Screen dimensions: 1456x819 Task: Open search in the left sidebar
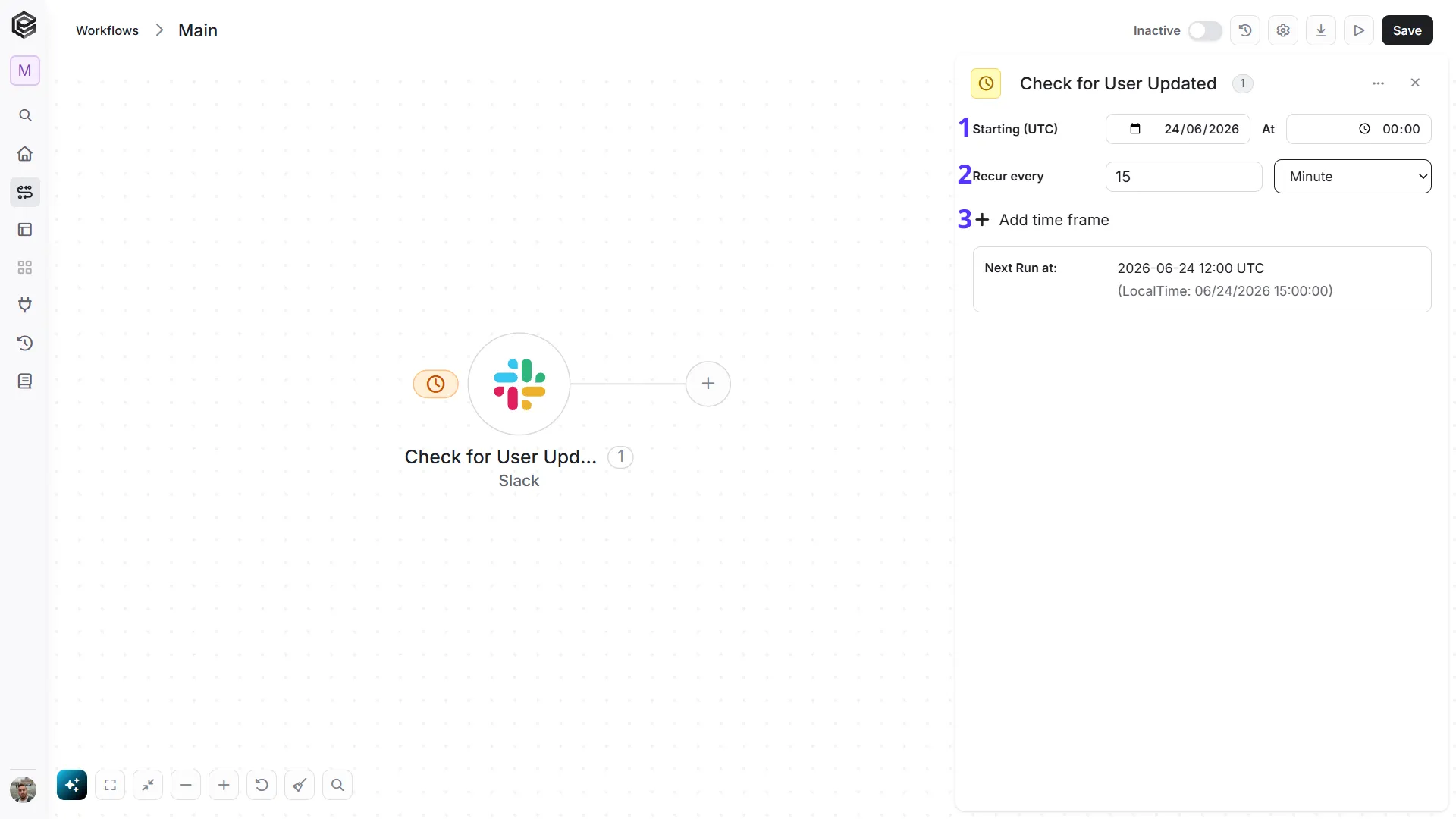pos(25,115)
